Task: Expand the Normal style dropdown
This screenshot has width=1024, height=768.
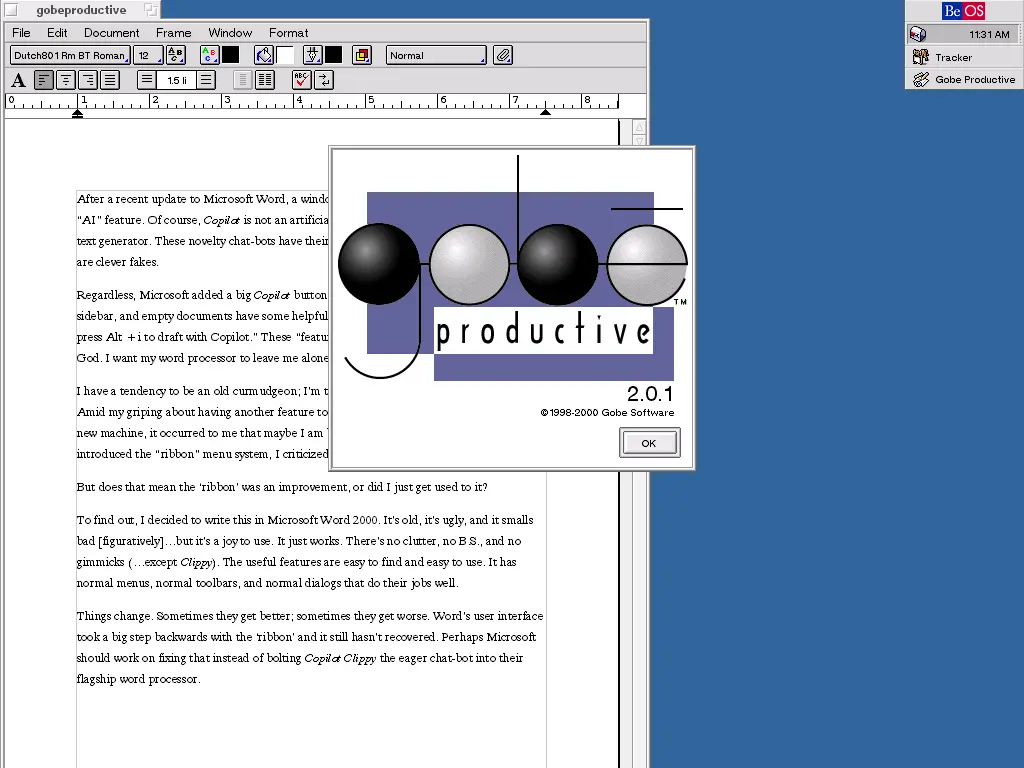Action: [436, 55]
